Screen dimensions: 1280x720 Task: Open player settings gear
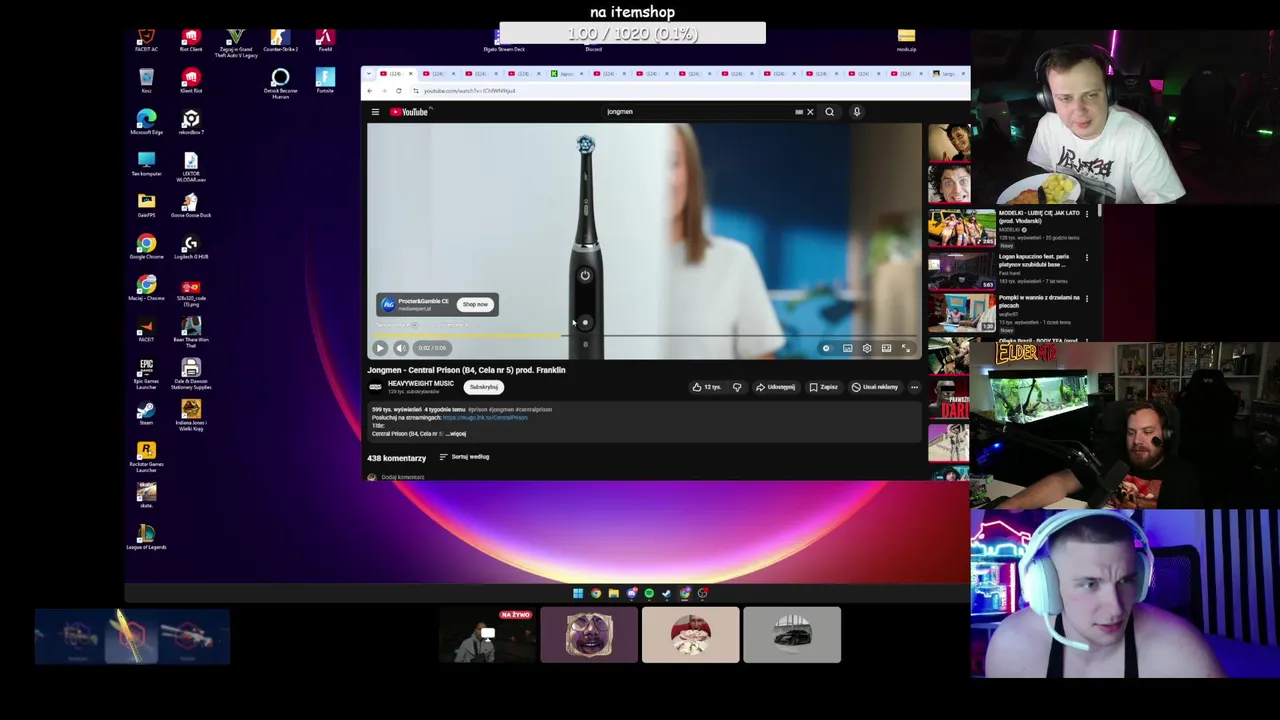click(867, 348)
